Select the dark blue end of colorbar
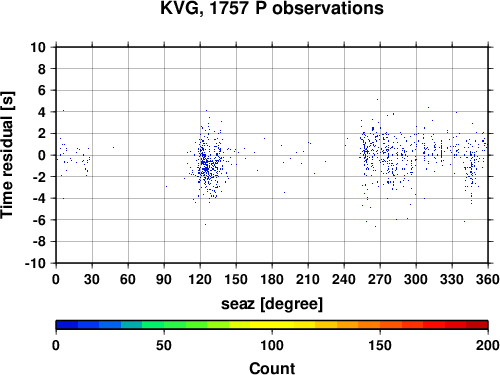 pos(67,325)
